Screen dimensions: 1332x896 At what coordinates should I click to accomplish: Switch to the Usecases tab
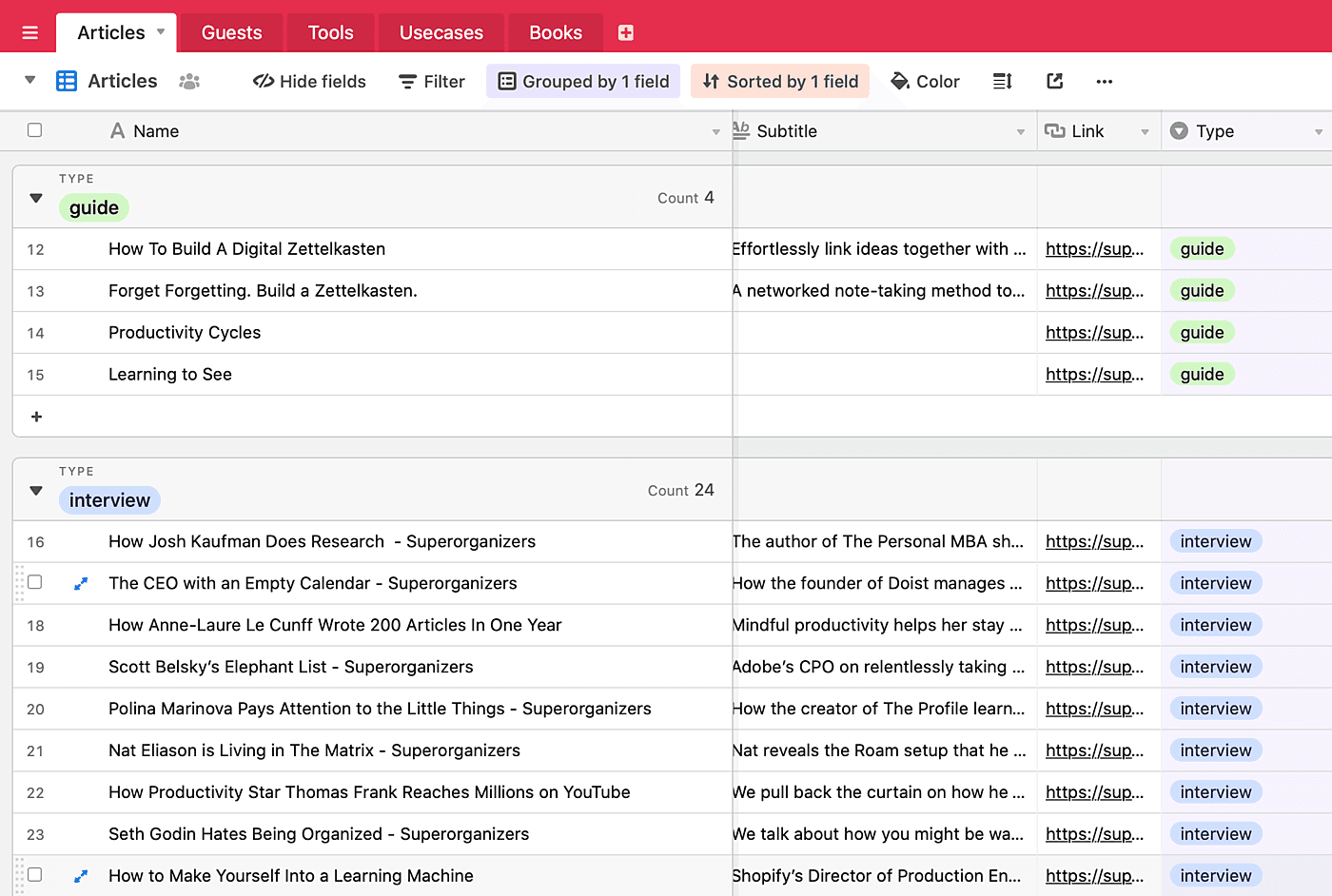(441, 32)
